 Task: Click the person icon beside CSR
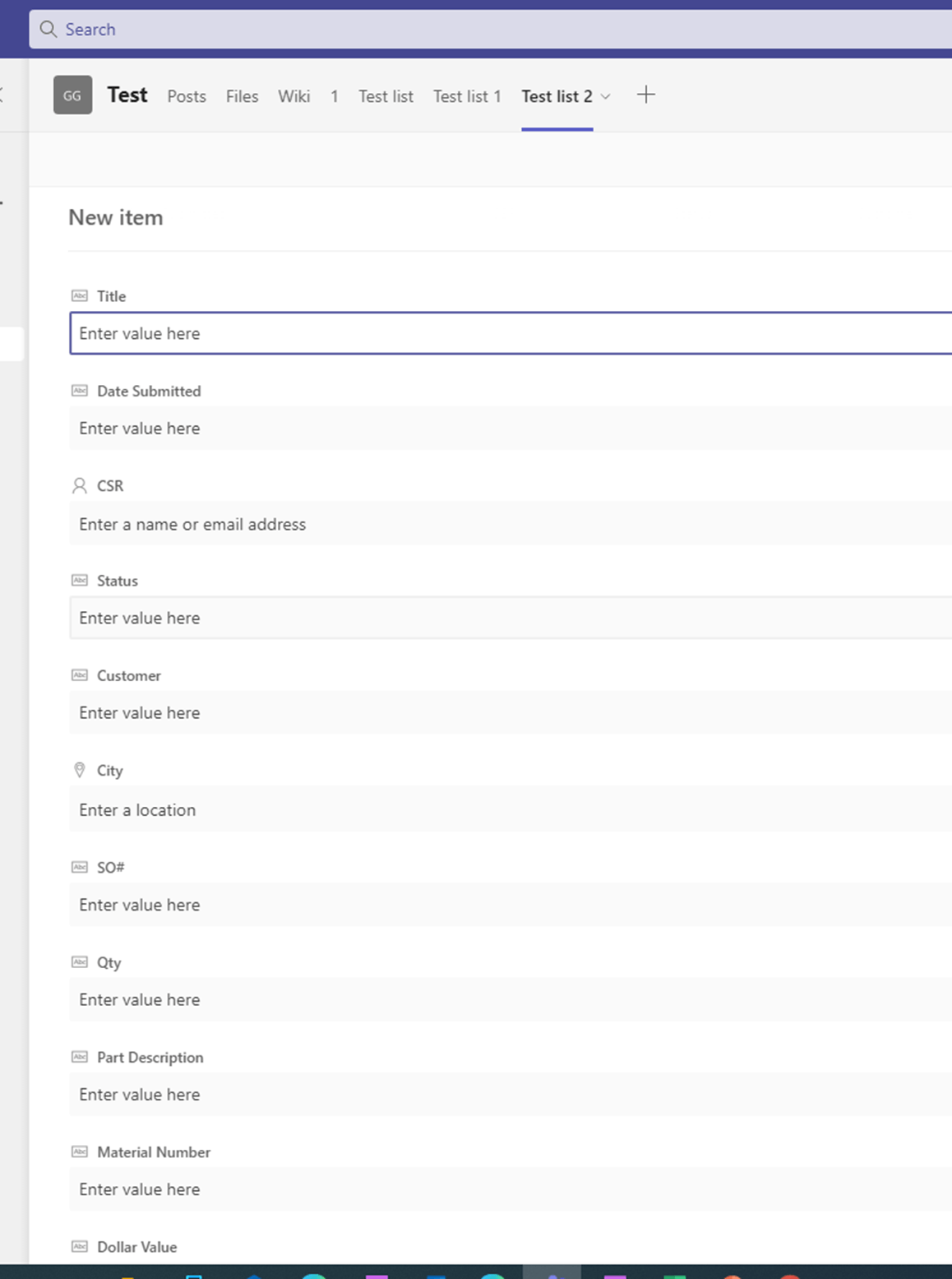pyautogui.click(x=80, y=485)
